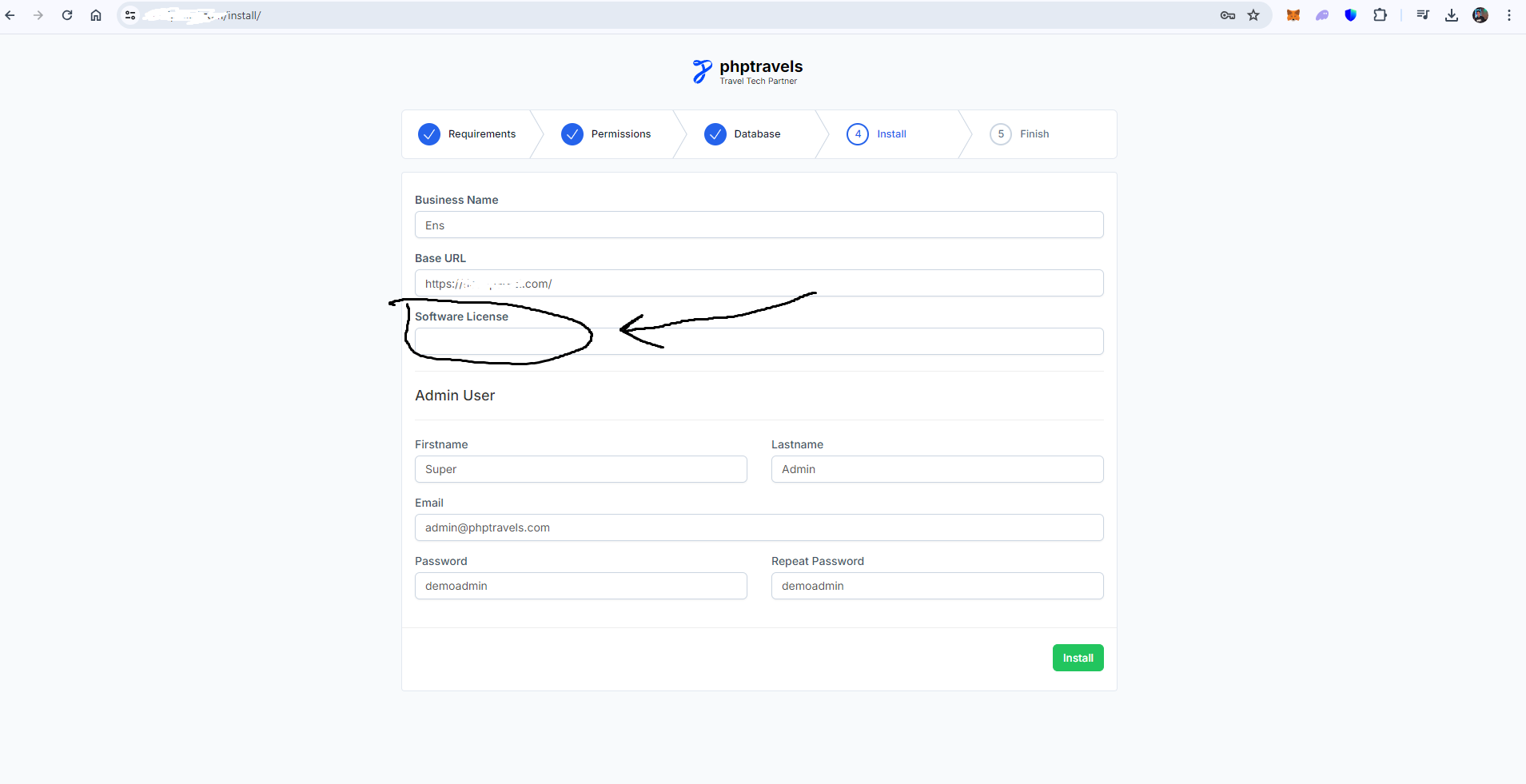This screenshot has width=1526, height=784.
Task: Show browser downloads
Action: point(1452,15)
